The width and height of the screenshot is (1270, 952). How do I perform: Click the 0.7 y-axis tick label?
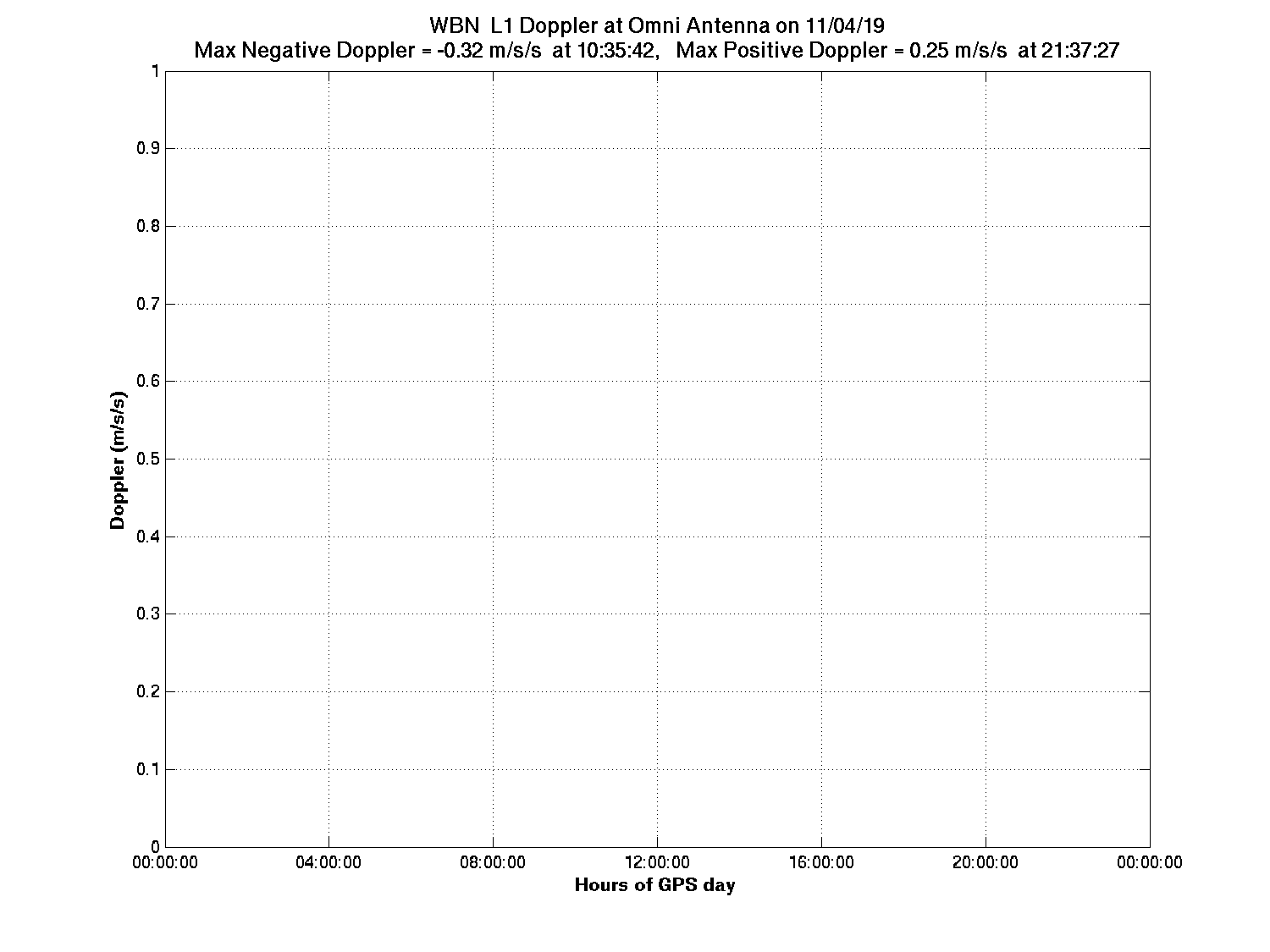(148, 304)
